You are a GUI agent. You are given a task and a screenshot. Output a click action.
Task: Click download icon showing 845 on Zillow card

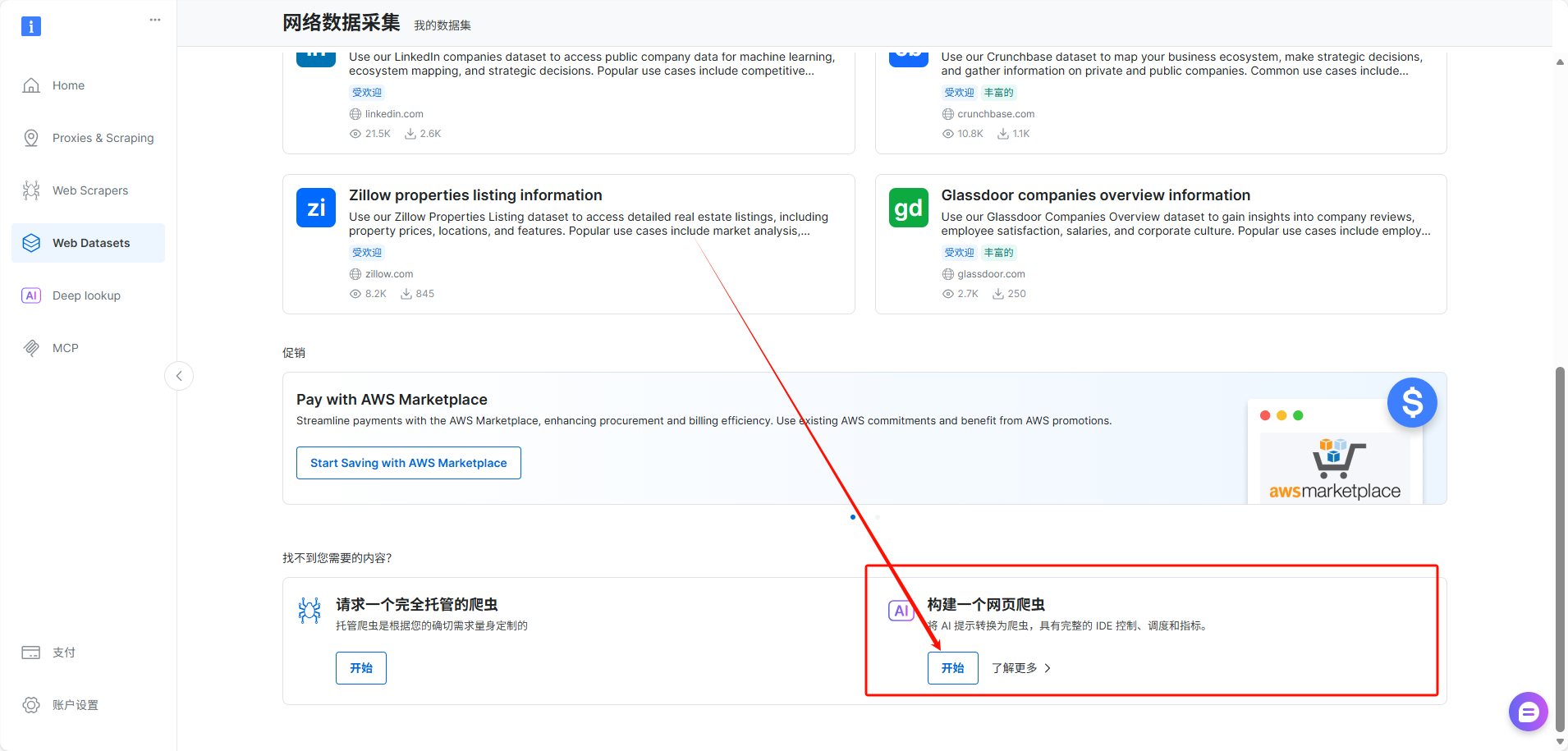406,294
